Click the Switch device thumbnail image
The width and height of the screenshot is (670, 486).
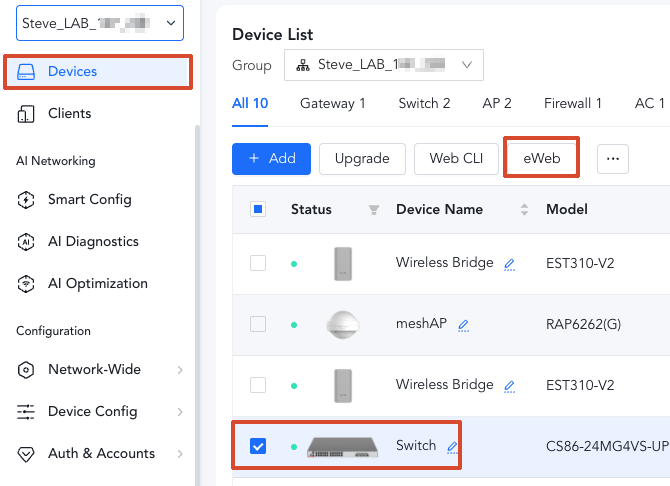click(x=343, y=446)
